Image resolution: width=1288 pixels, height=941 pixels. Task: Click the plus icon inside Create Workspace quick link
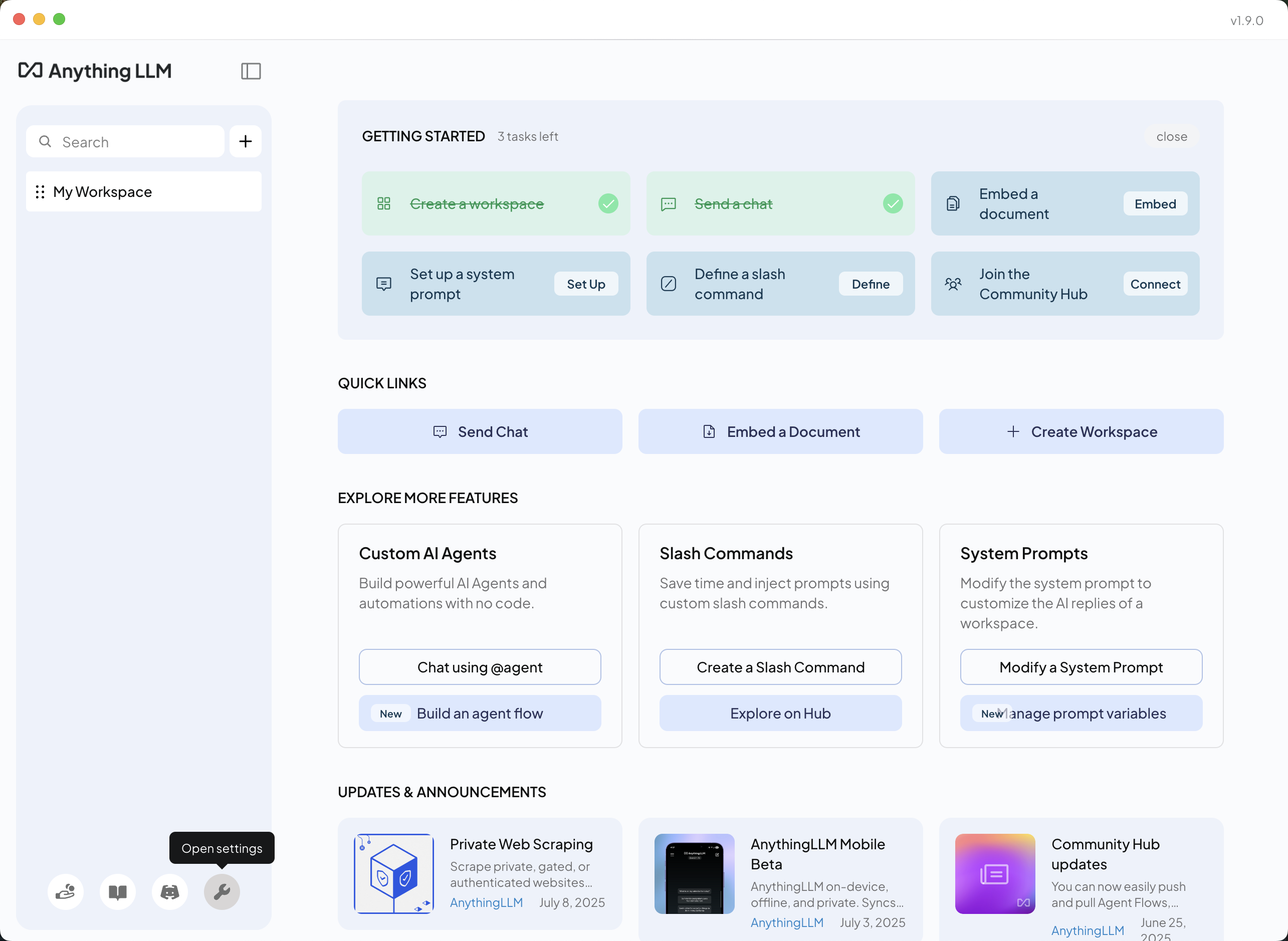point(1013,432)
